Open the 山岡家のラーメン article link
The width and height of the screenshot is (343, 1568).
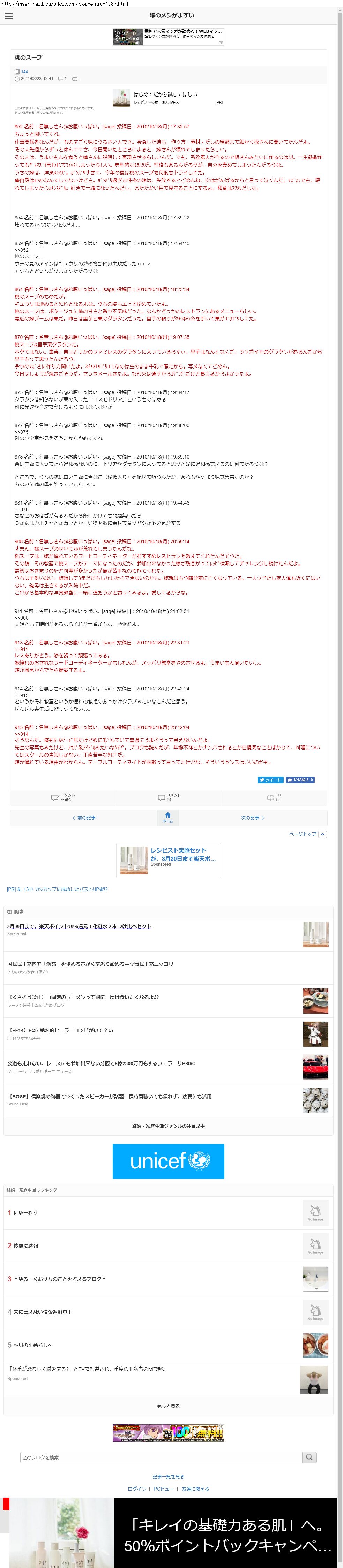83,997
